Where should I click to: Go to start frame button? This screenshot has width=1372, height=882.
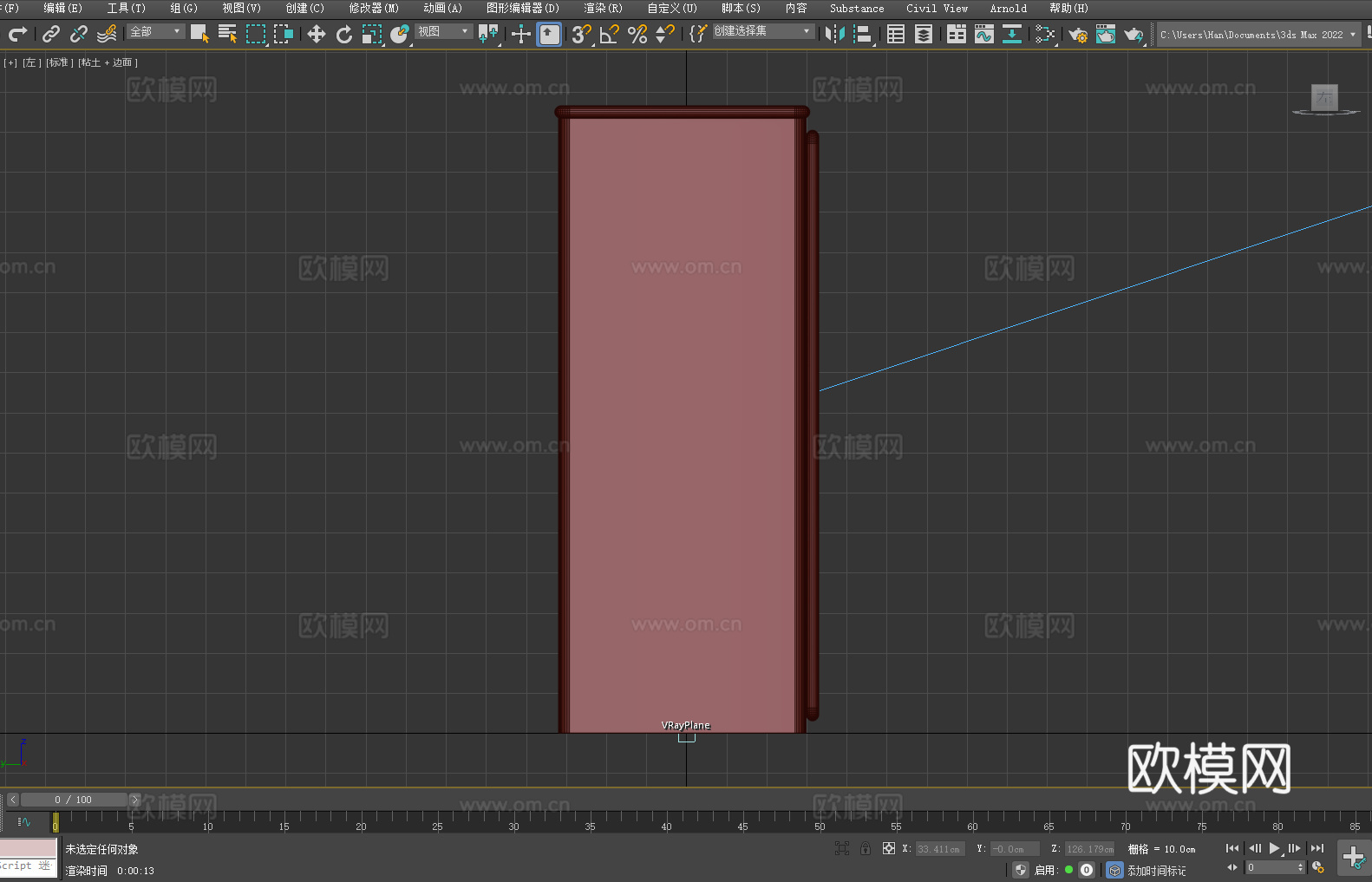(x=1232, y=848)
